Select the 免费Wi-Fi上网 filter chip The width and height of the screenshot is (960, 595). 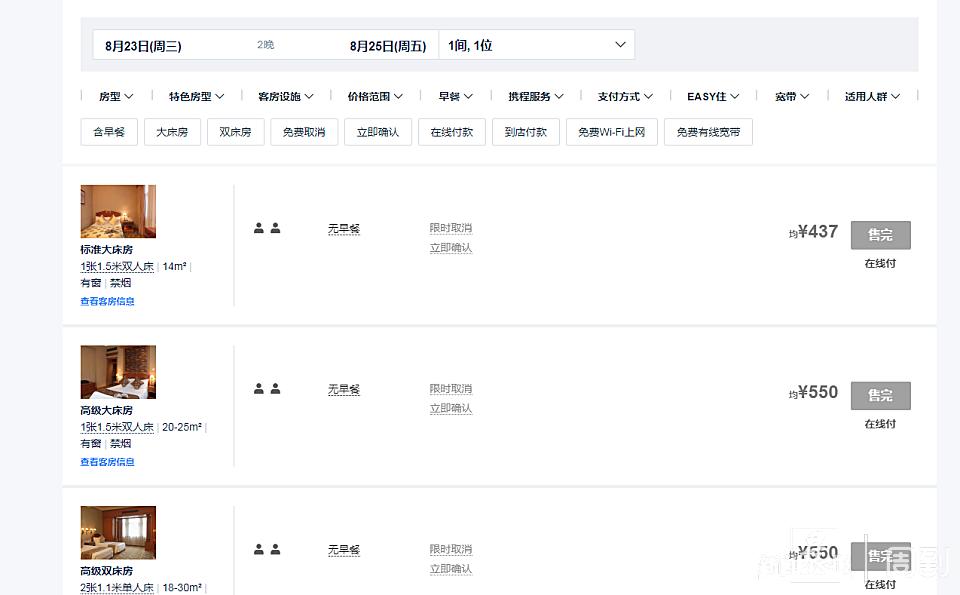pyautogui.click(x=610, y=131)
